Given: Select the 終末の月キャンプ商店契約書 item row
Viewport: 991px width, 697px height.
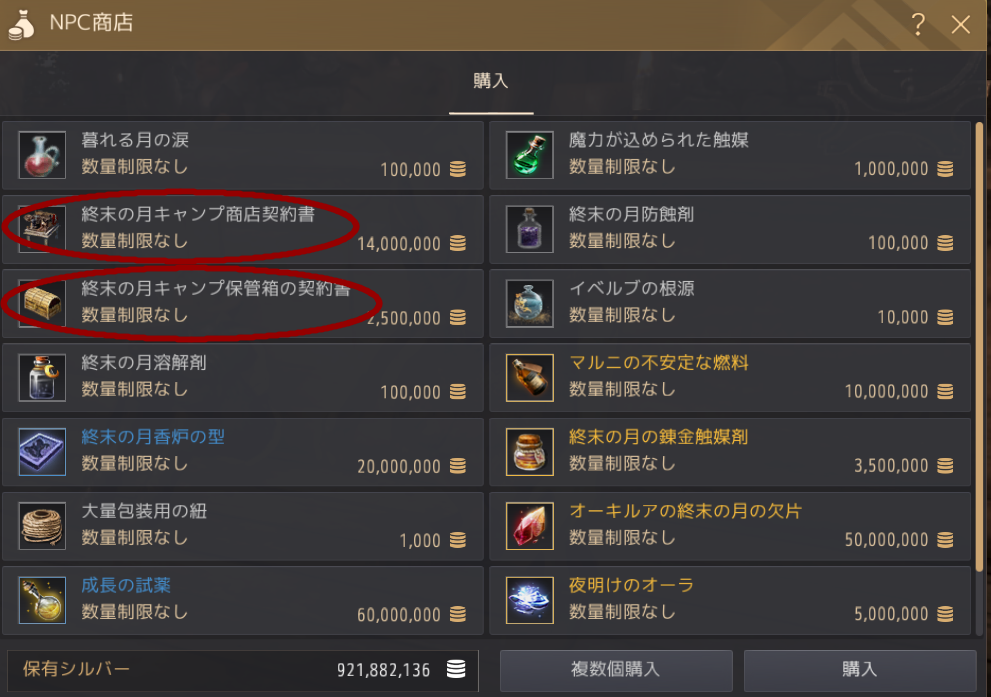Looking at the screenshot, I should [x=243, y=229].
